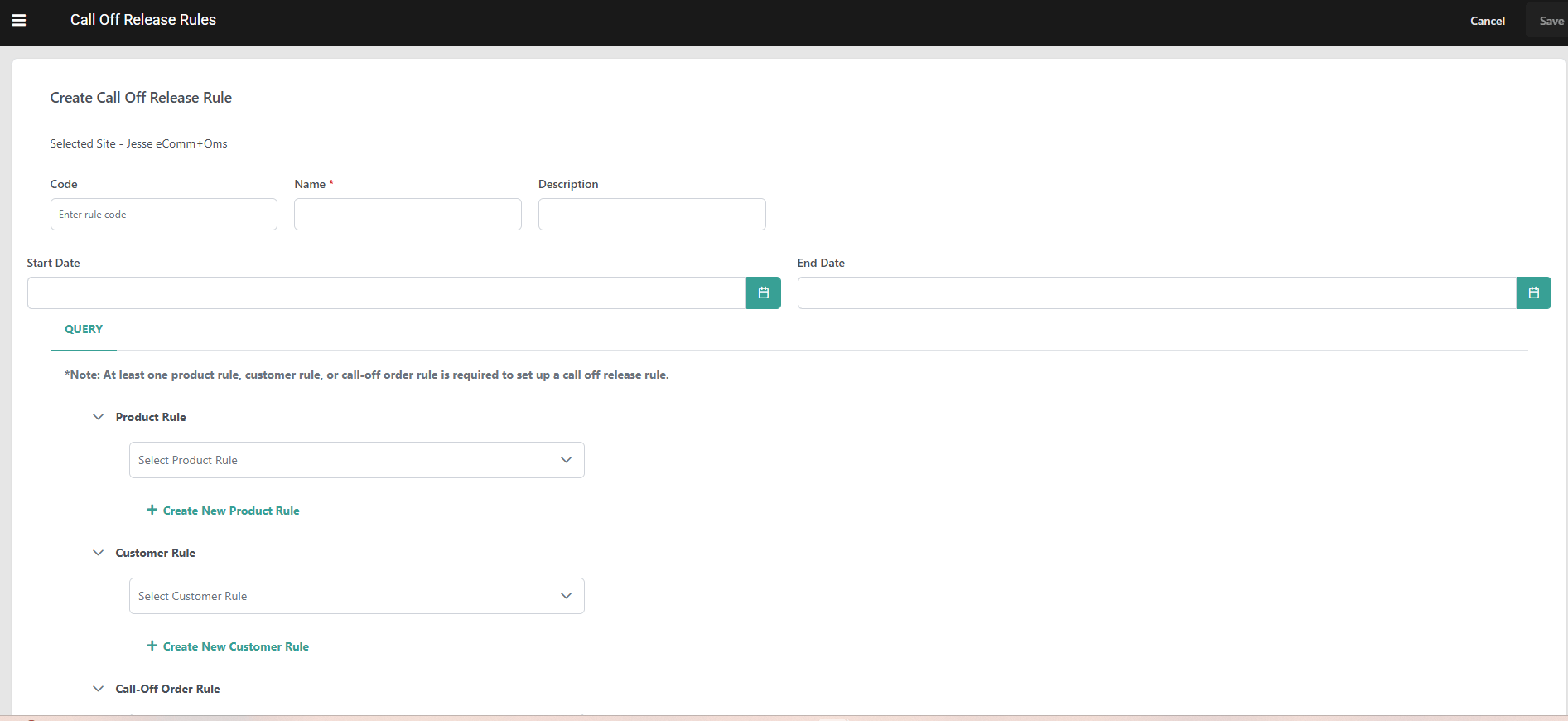This screenshot has width=1568, height=721.
Task: Collapse the Customer Rule section
Action: click(x=98, y=553)
